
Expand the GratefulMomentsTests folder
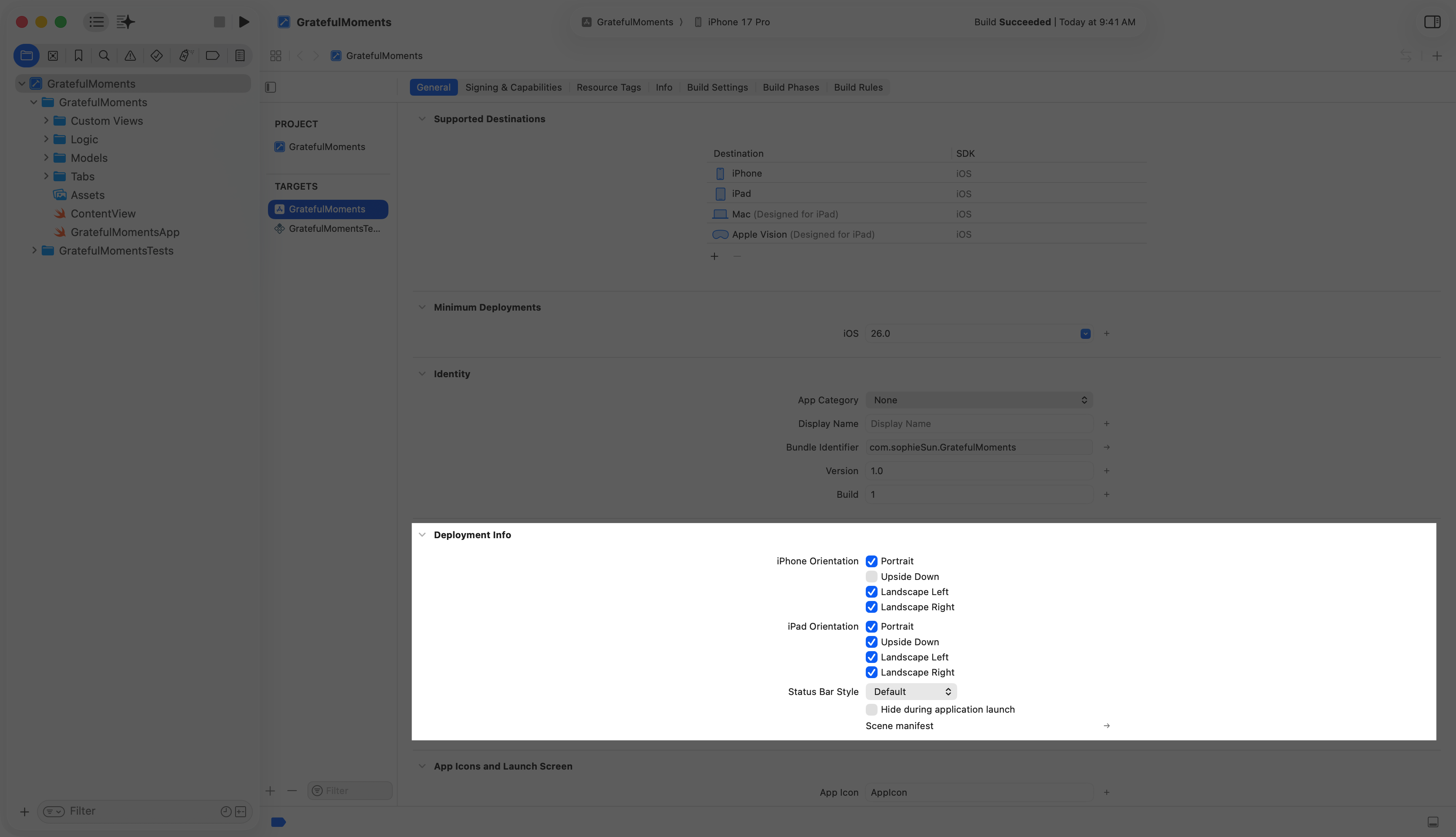[35, 251]
